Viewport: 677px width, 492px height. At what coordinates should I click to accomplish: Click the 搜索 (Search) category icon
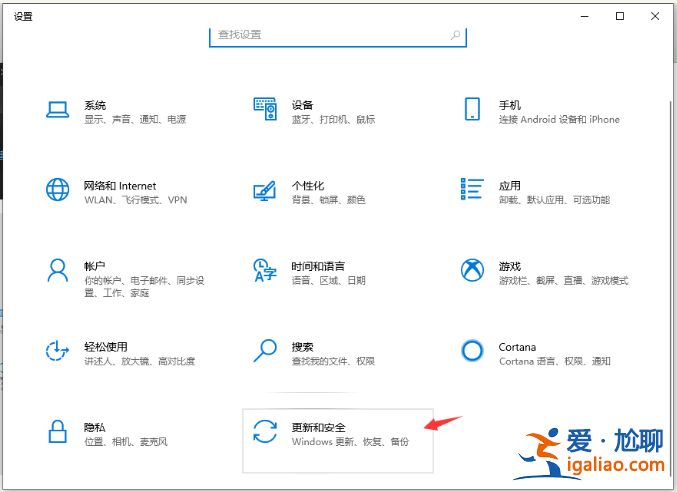(x=265, y=351)
